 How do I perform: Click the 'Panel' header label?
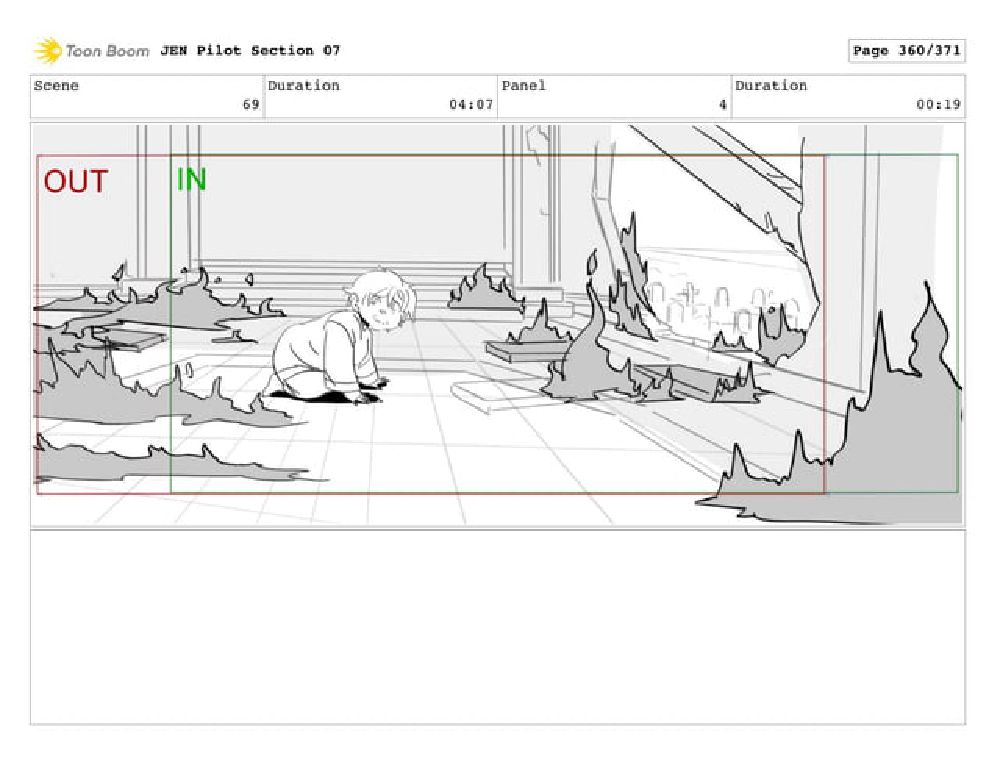pos(523,85)
